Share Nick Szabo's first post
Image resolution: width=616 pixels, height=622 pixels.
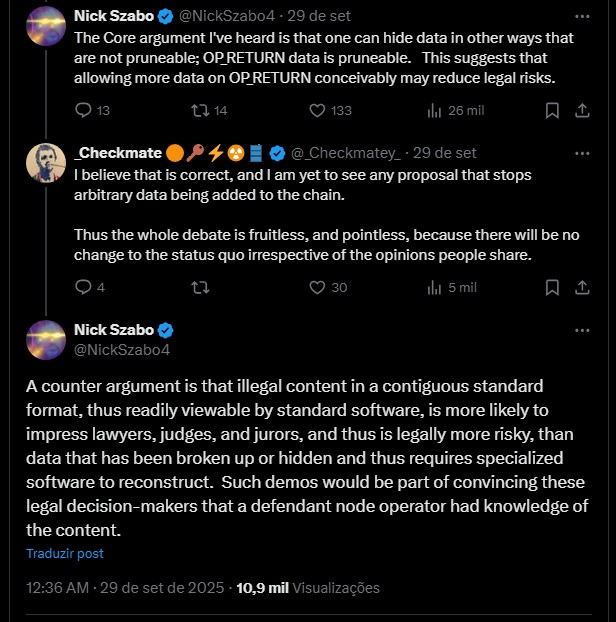[583, 110]
